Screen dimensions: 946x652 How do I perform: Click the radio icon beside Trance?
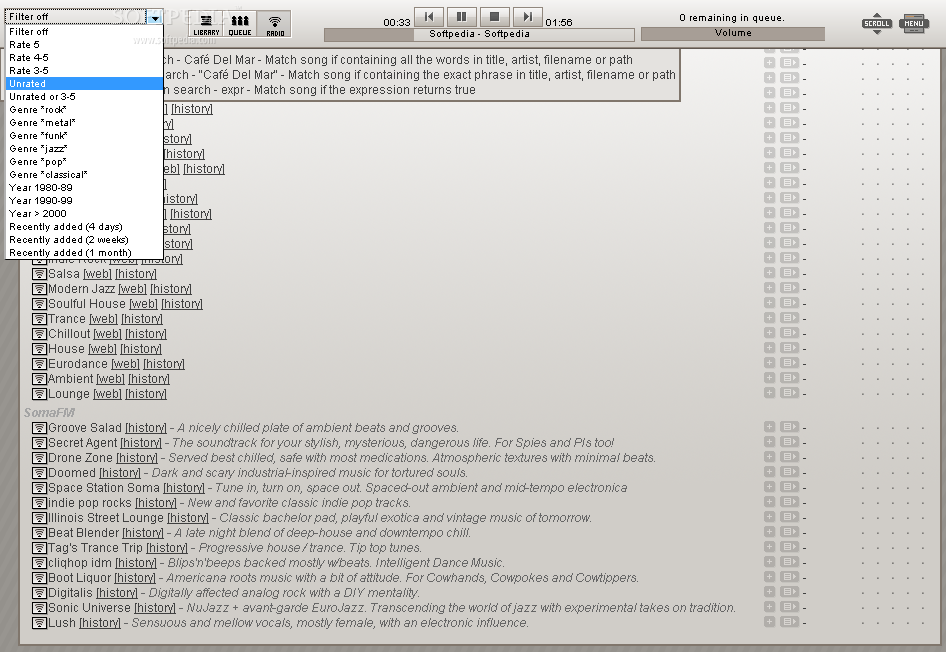(x=39, y=319)
